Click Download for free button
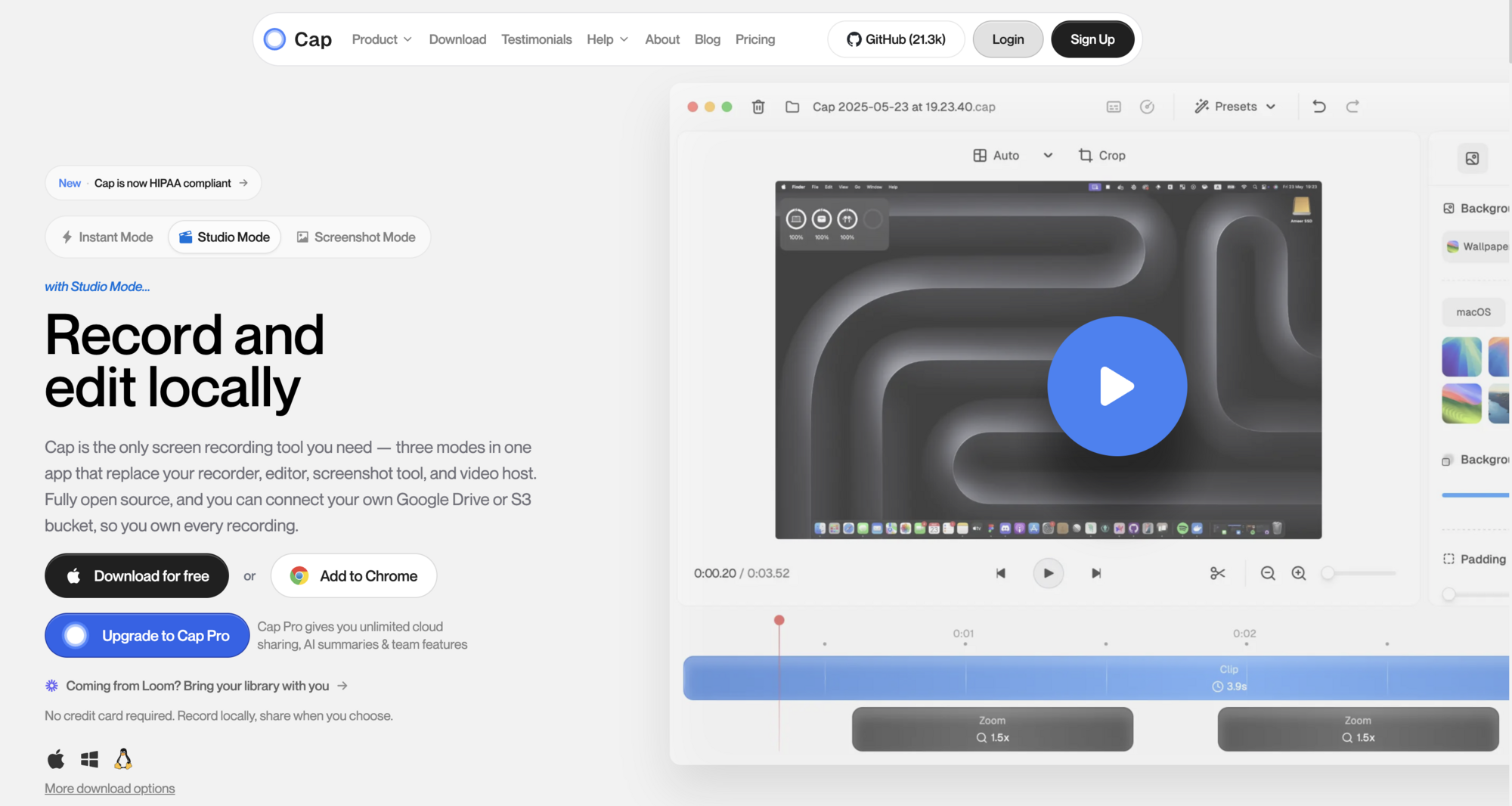The height and width of the screenshot is (806, 1512). [x=137, y=576]
